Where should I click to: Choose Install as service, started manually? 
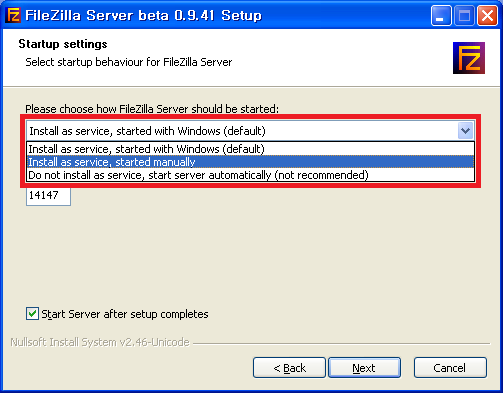(x=250, y=162)
